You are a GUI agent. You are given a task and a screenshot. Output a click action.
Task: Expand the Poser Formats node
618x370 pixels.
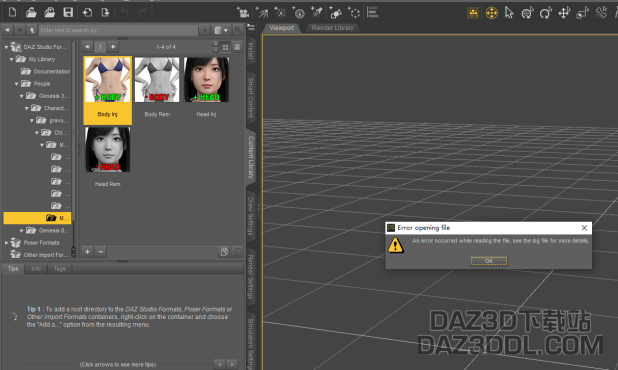[x=6, y=242]
